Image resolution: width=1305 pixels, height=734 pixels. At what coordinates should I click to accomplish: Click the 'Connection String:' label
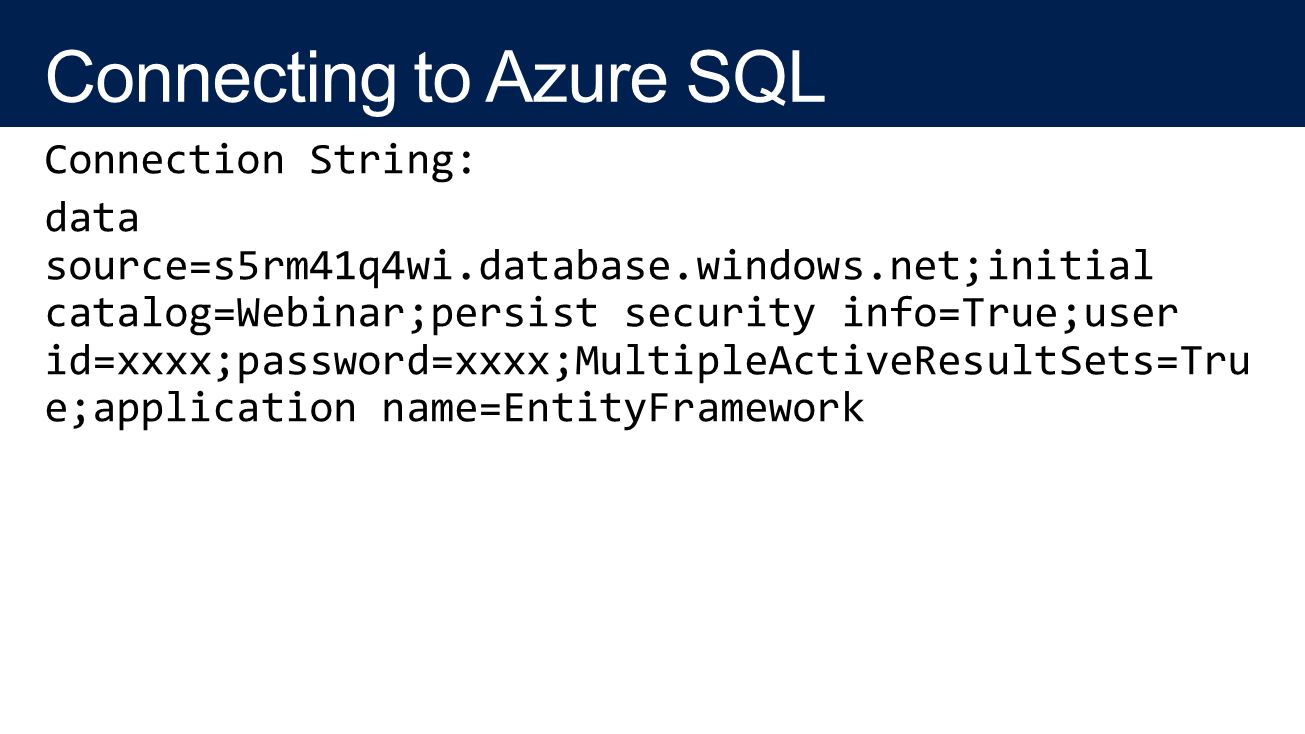click(259, 160)
